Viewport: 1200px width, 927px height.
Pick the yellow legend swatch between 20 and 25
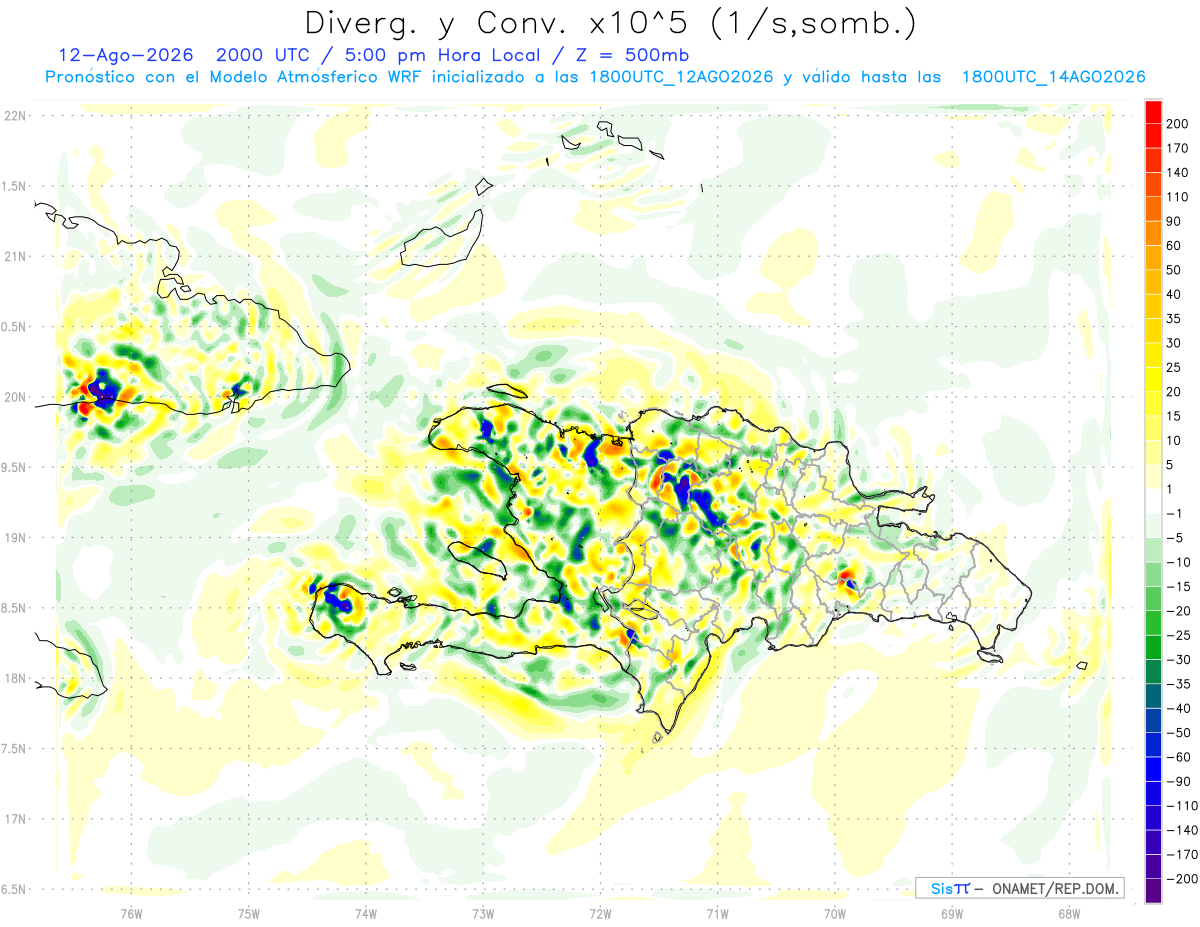1153,379
